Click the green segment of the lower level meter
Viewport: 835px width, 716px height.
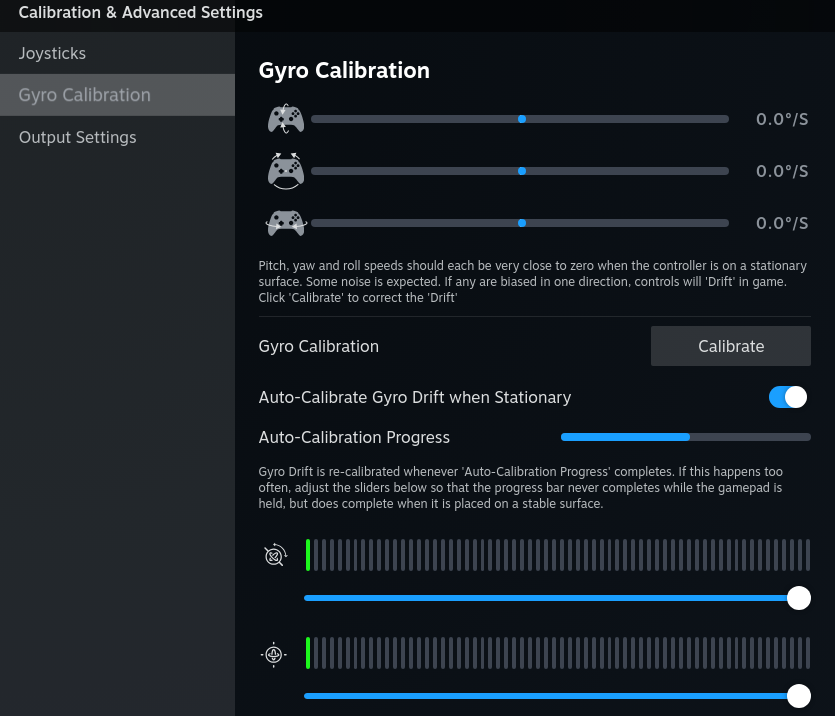click(308, 653)
